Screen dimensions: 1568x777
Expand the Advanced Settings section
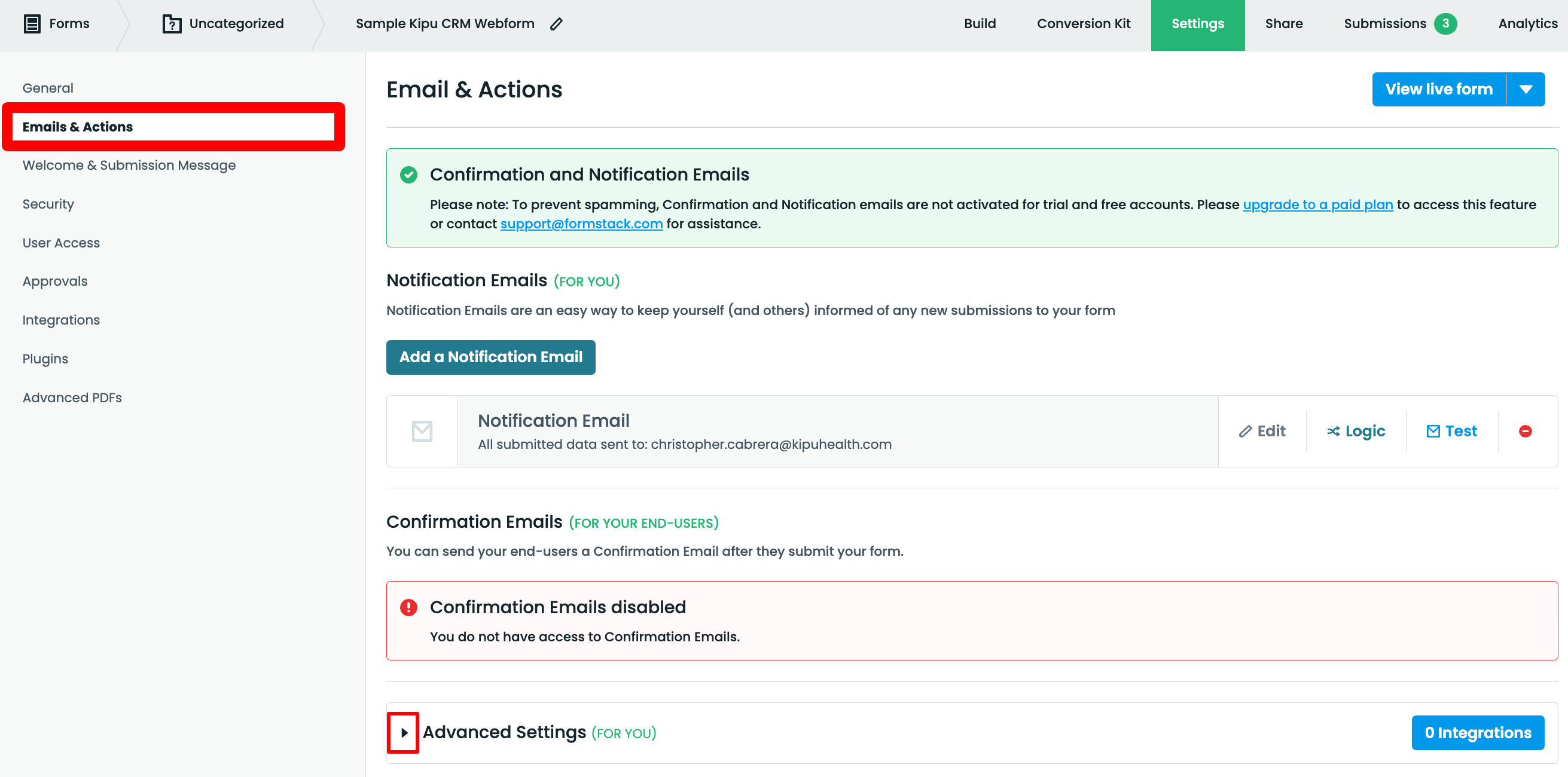(x=404, y=733)
